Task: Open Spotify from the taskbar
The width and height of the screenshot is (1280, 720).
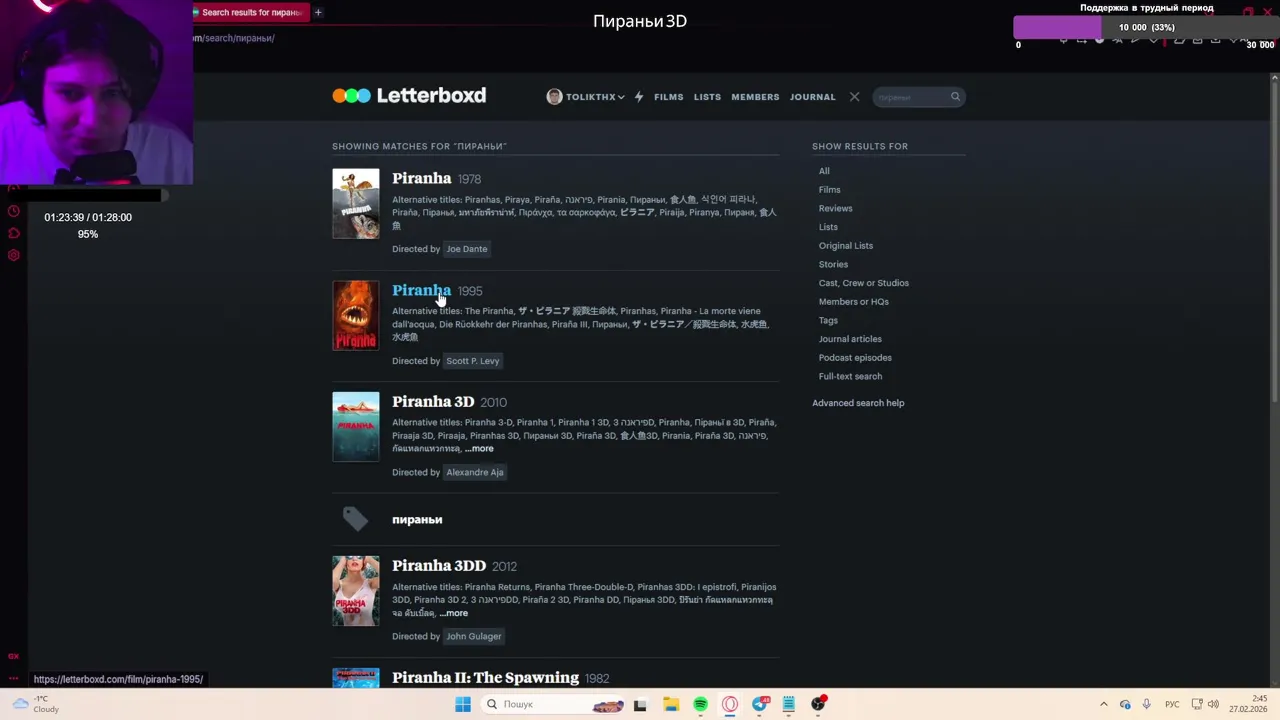Action: (x=700, y=704)
